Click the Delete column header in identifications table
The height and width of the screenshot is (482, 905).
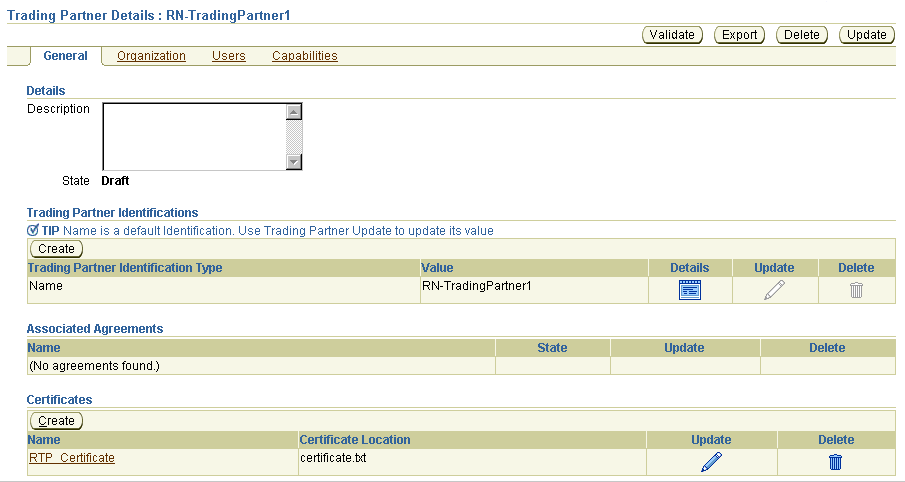856,268
